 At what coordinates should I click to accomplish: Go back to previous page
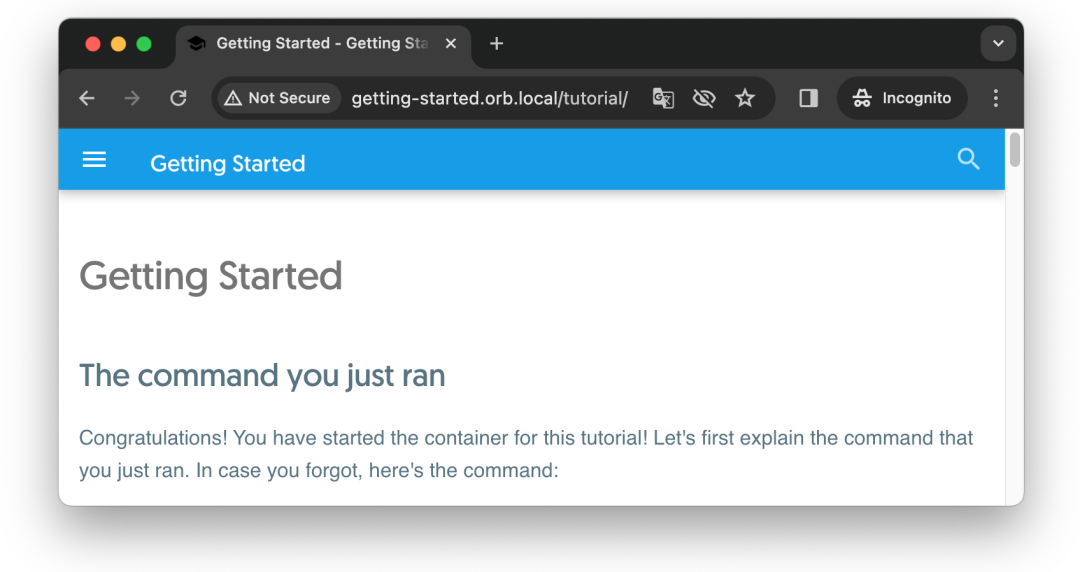[87, 98]
